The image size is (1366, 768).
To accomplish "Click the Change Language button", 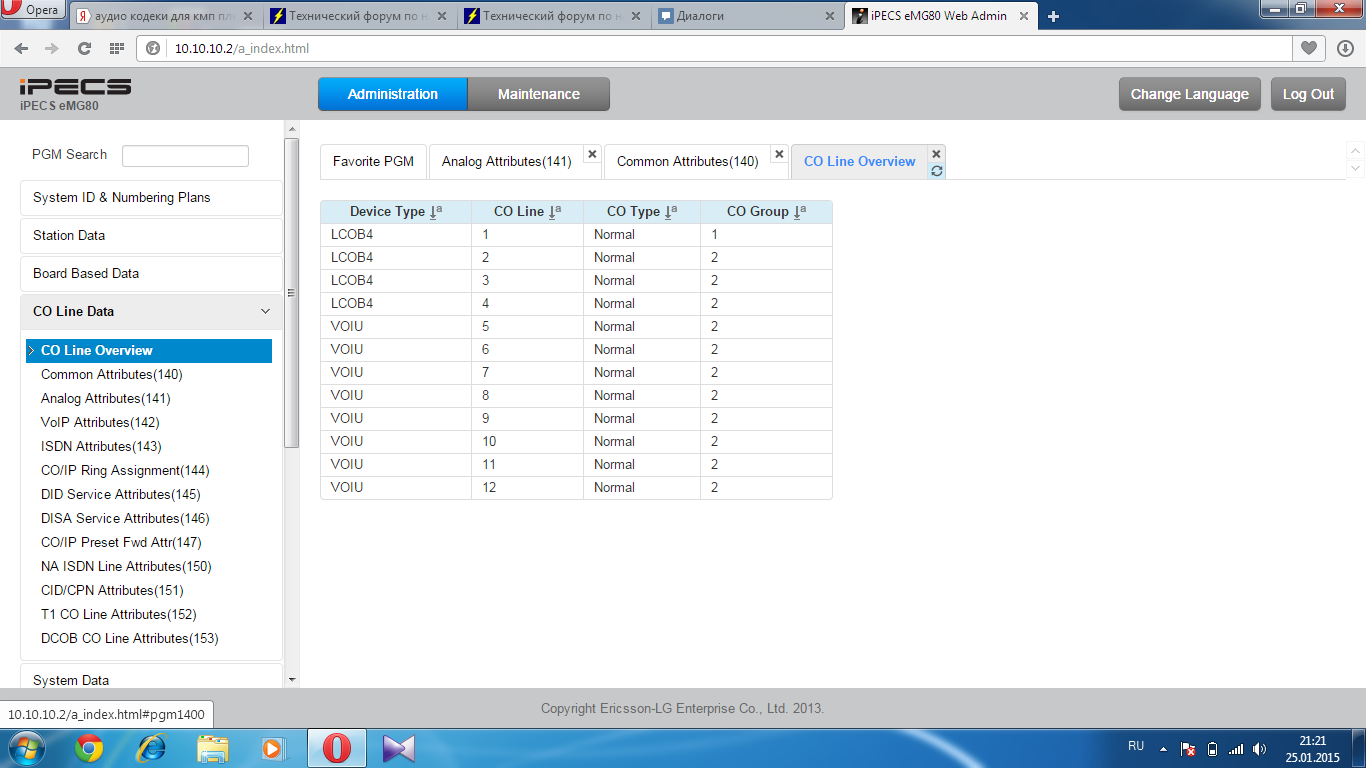I will point(1189,94).
